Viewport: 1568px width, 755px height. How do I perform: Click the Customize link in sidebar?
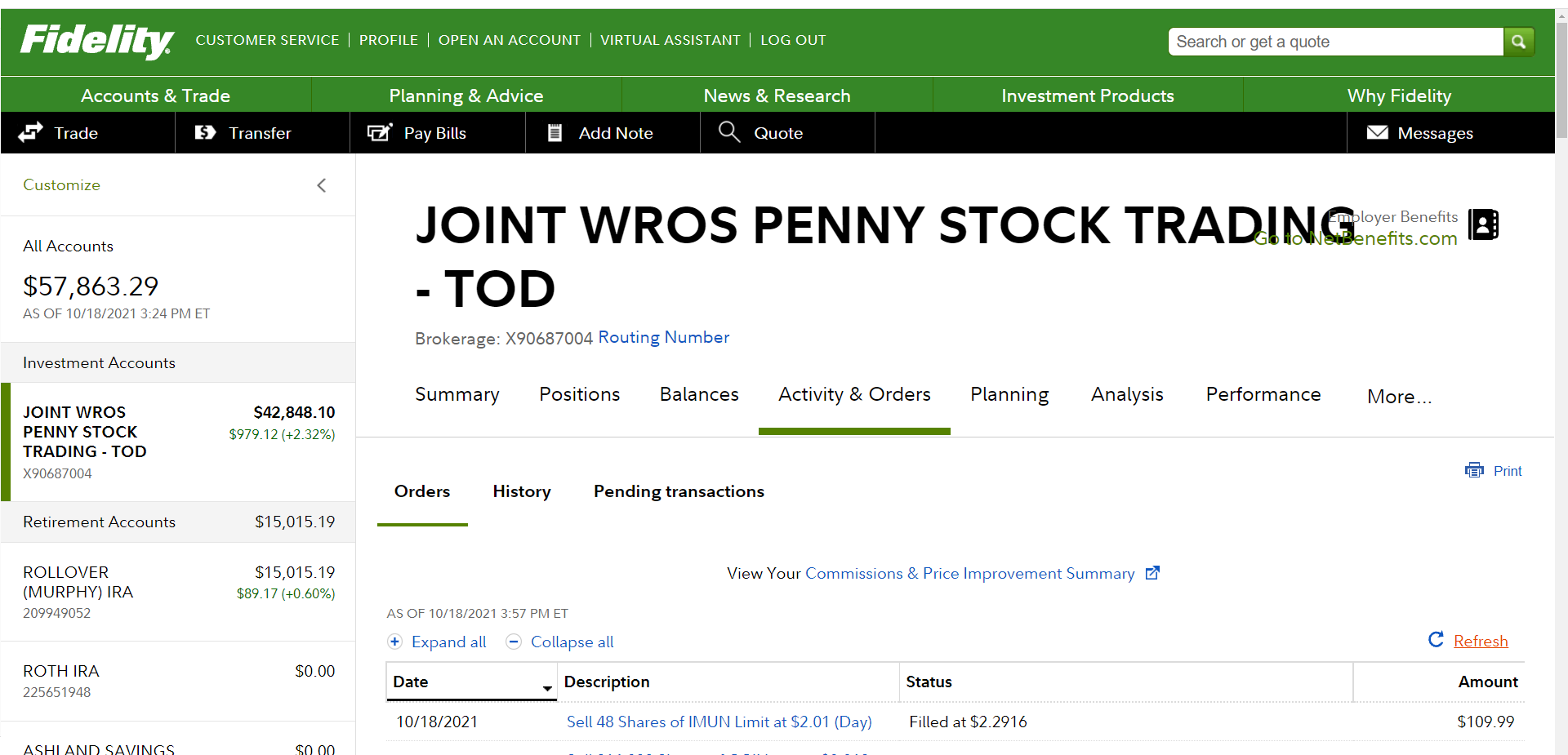point(61,185)
